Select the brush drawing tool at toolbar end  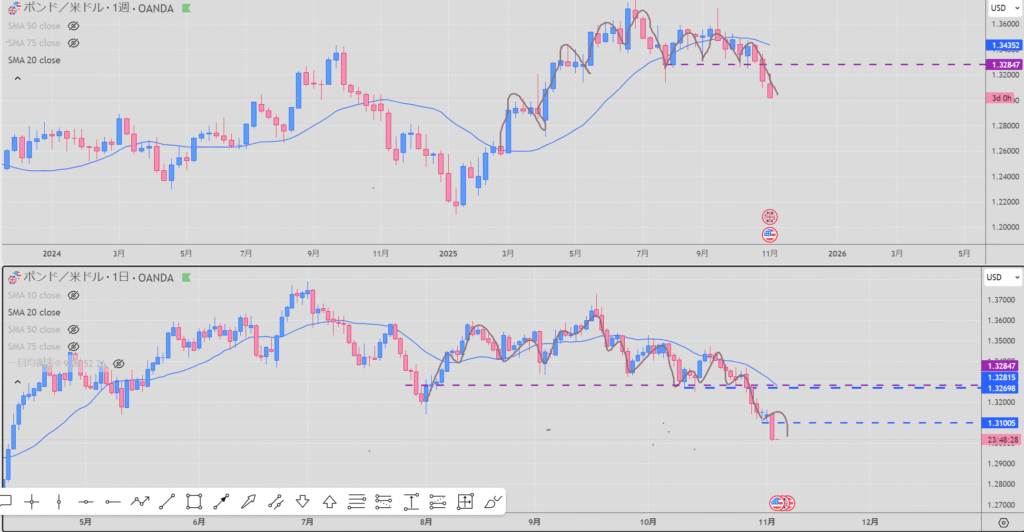(492, 501)
